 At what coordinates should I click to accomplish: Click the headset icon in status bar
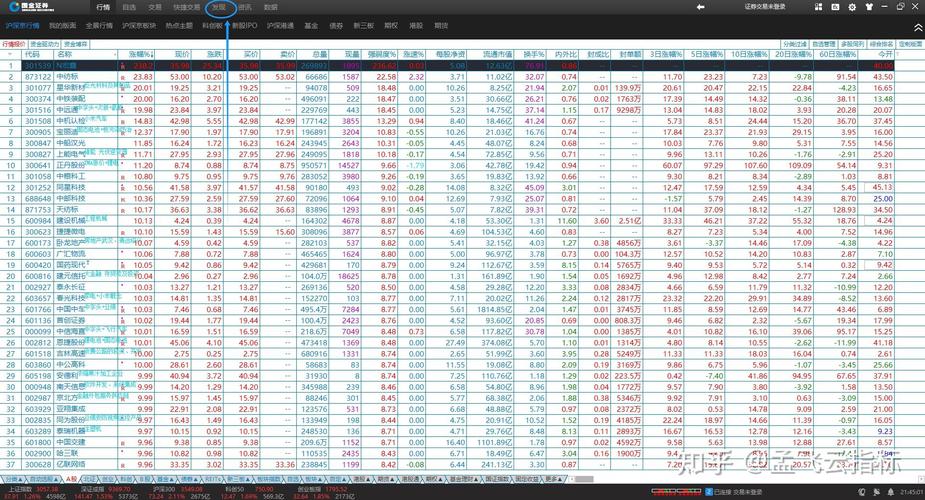(x=862, y=492)
